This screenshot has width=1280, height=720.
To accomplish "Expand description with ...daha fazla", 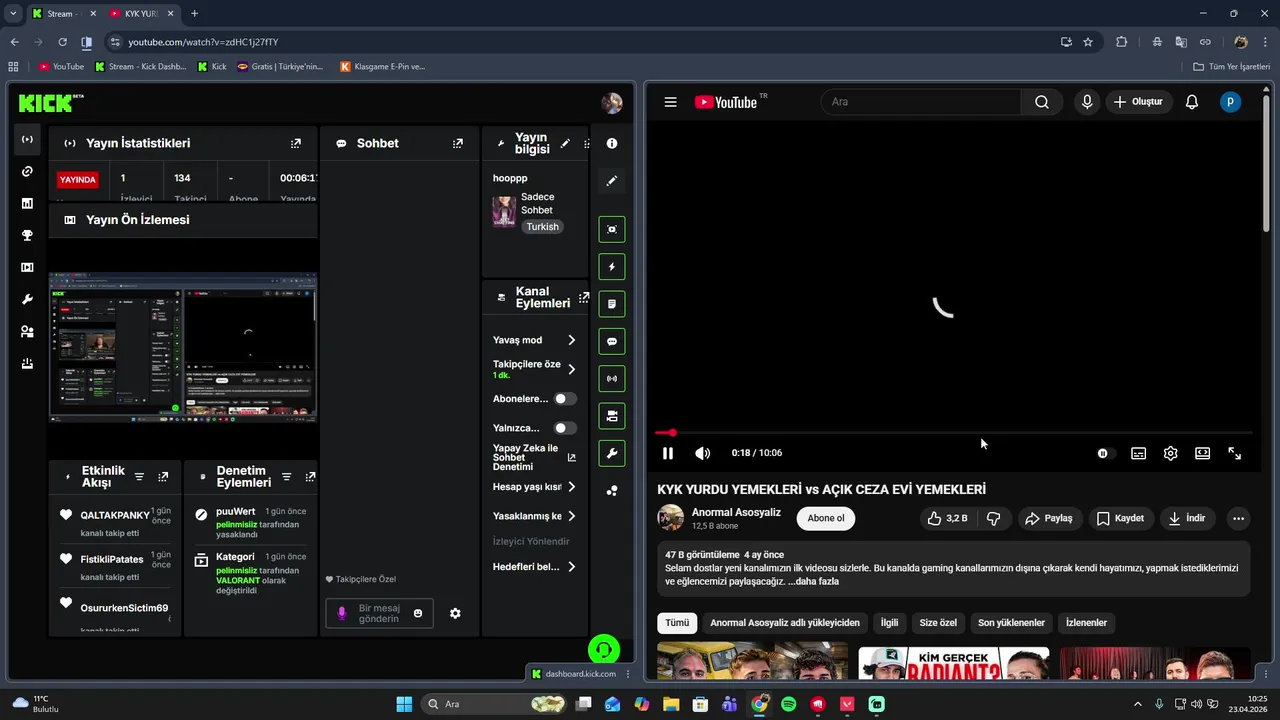I will pos(813,581).
